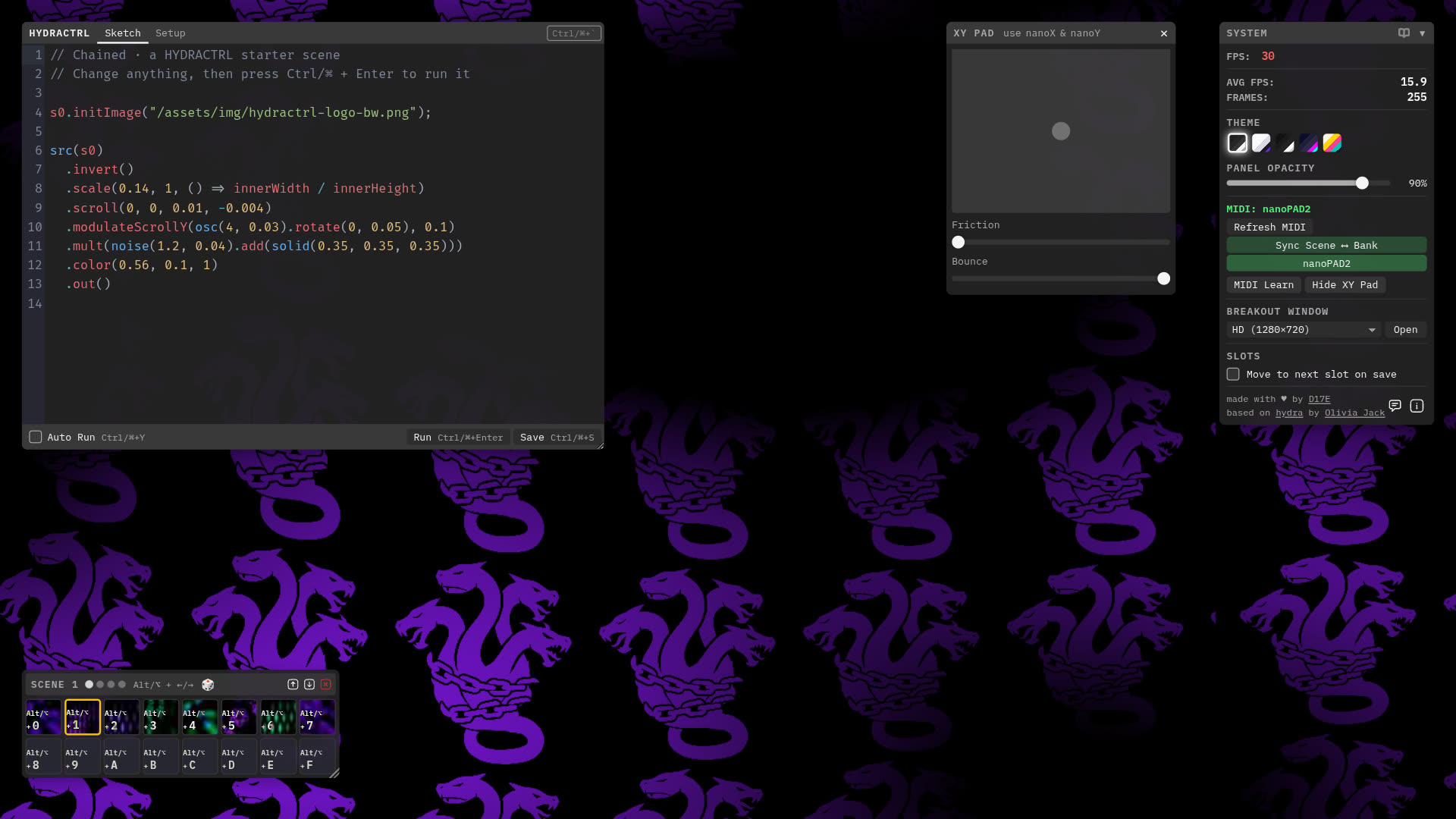This screenshot has height=819, width=1456.
Task: Click the dice randomize icon in Scene panel
Action: (208, 685)
